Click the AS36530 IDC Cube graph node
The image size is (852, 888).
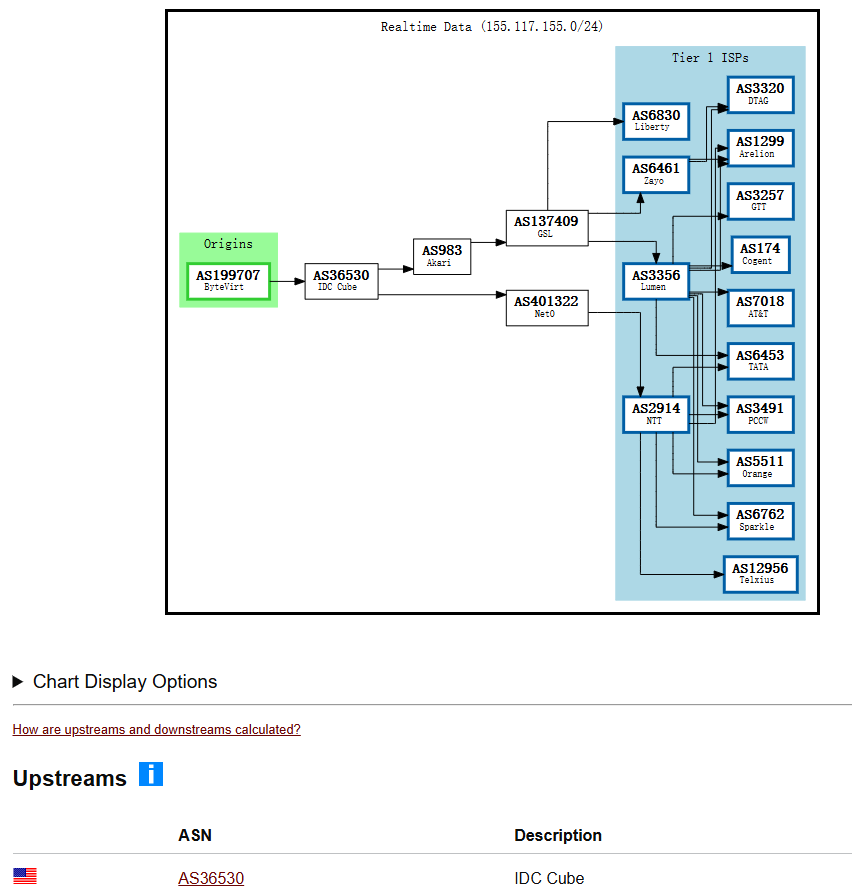(341, 281)
